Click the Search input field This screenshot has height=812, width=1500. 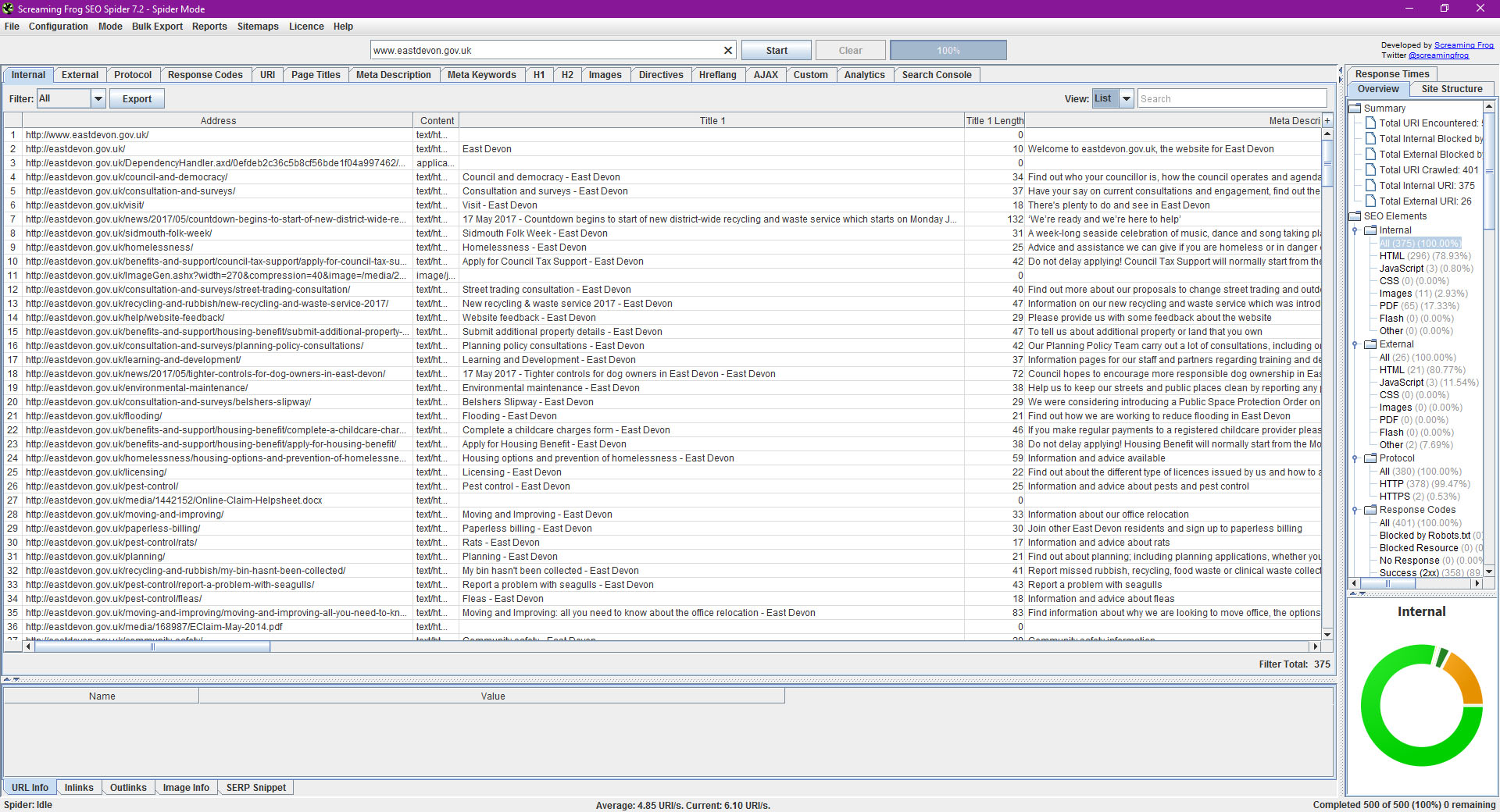click(1232, 99)
